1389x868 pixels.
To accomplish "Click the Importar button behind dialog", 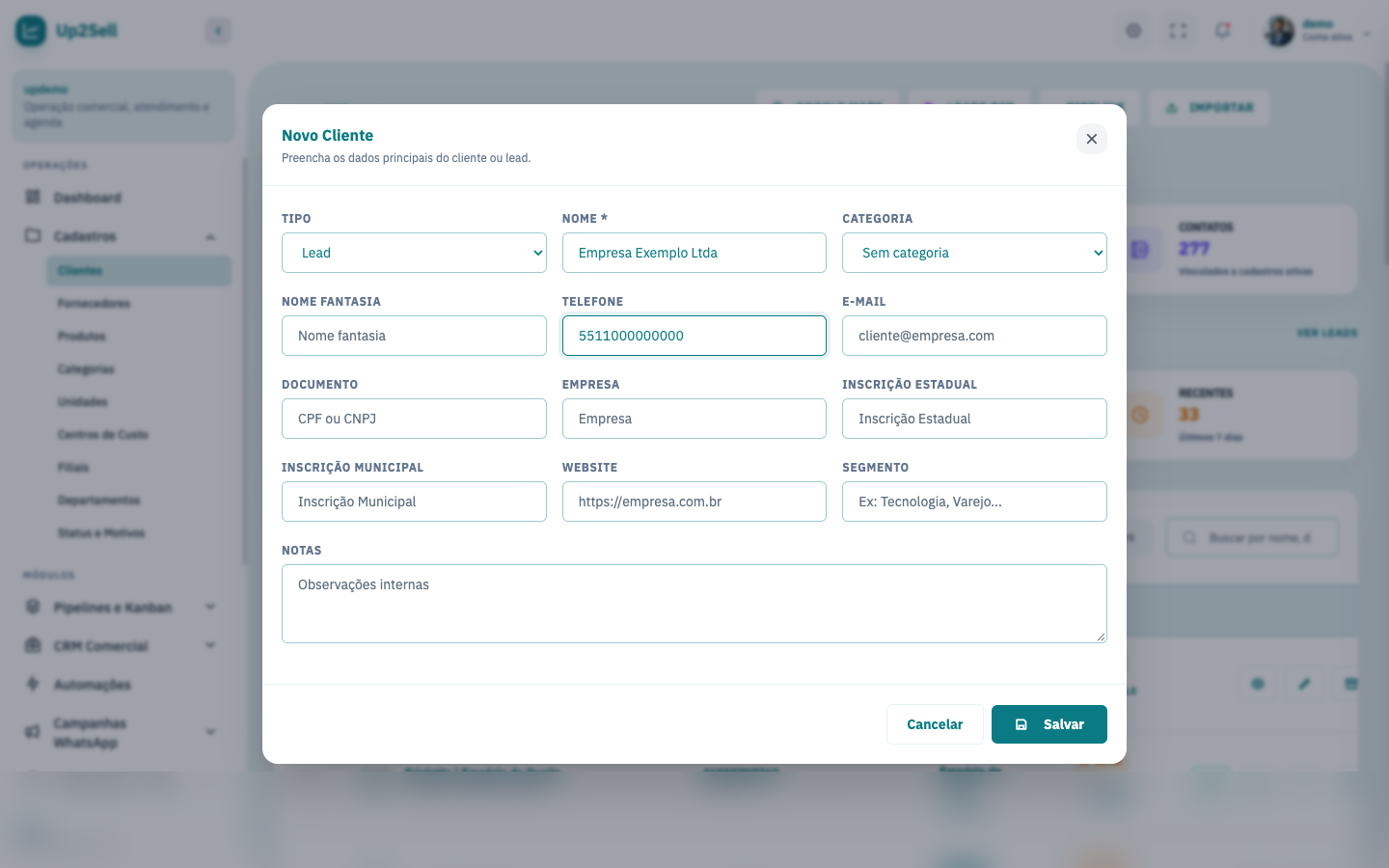I will tap(1210, 107).
